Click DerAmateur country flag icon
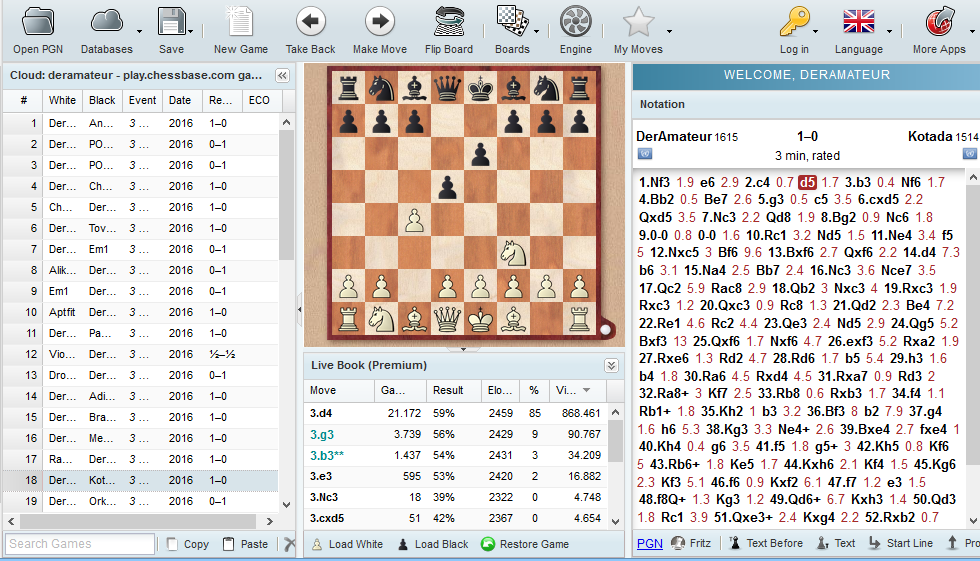Viewport: 980px width, 561px height. pyautogui.click(x=644, y=154)
